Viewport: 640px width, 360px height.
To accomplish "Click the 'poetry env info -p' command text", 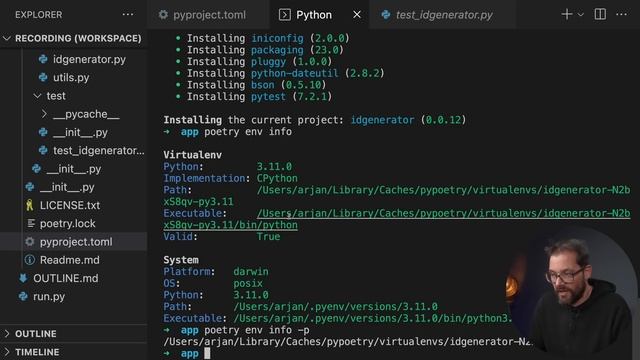I will pyautogui.click(x=257, y=330).
